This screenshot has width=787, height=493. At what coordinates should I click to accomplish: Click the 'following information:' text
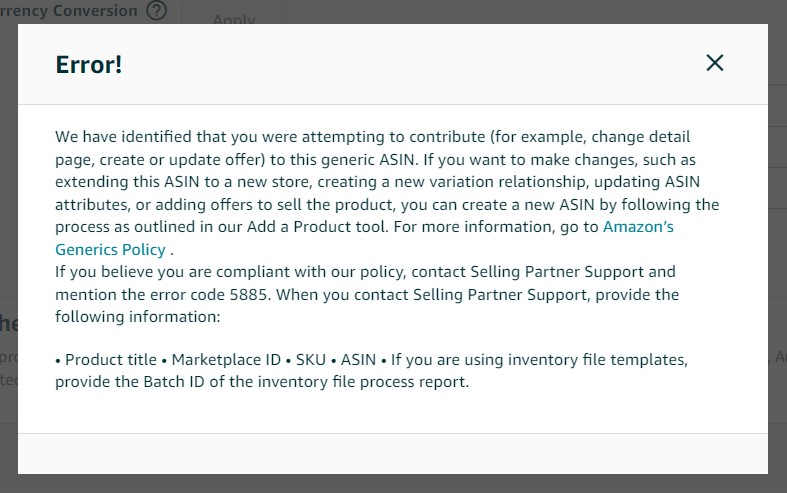tap(138, 317)
